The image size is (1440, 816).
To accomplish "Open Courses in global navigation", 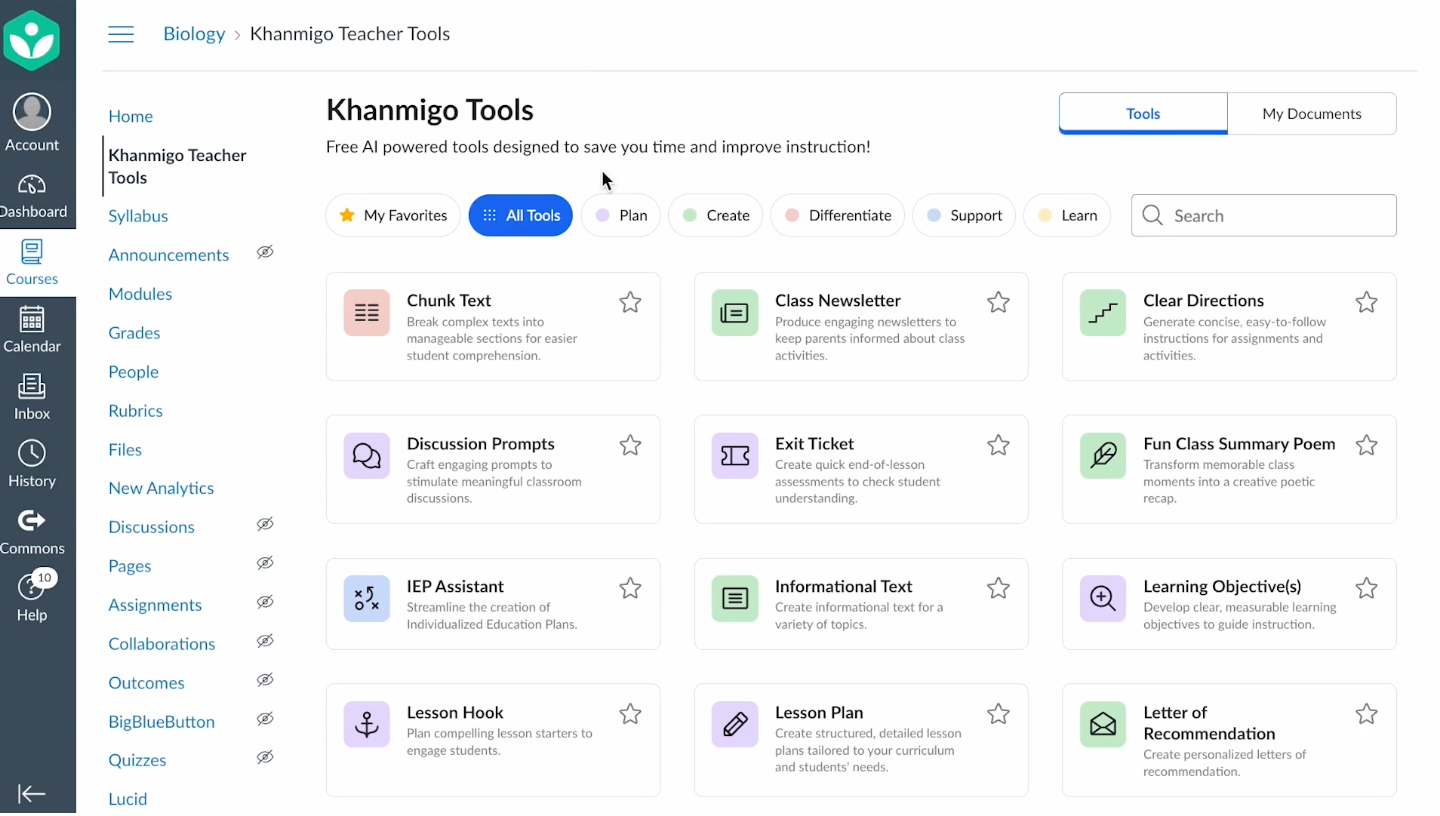I will tap(32, 263).
